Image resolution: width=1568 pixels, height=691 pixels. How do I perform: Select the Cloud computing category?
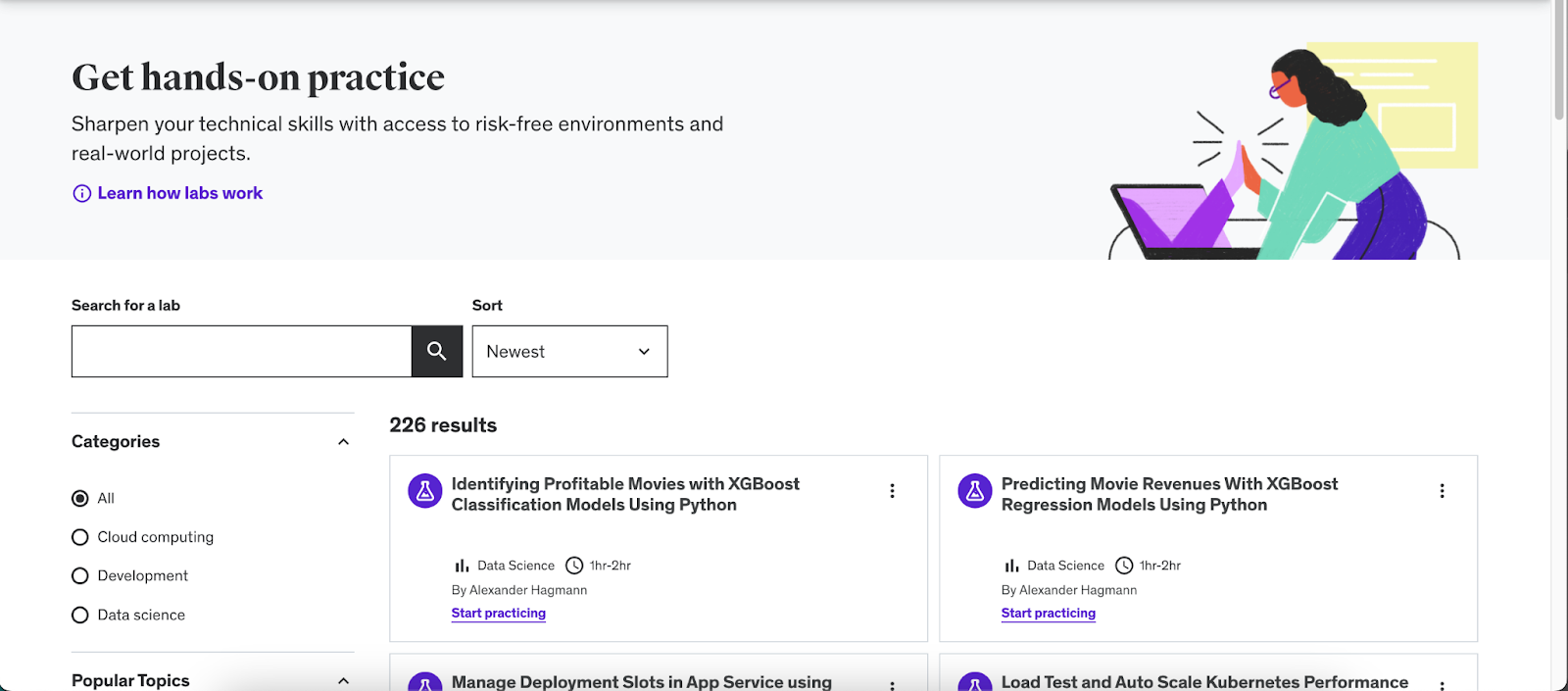coord(80,537)
